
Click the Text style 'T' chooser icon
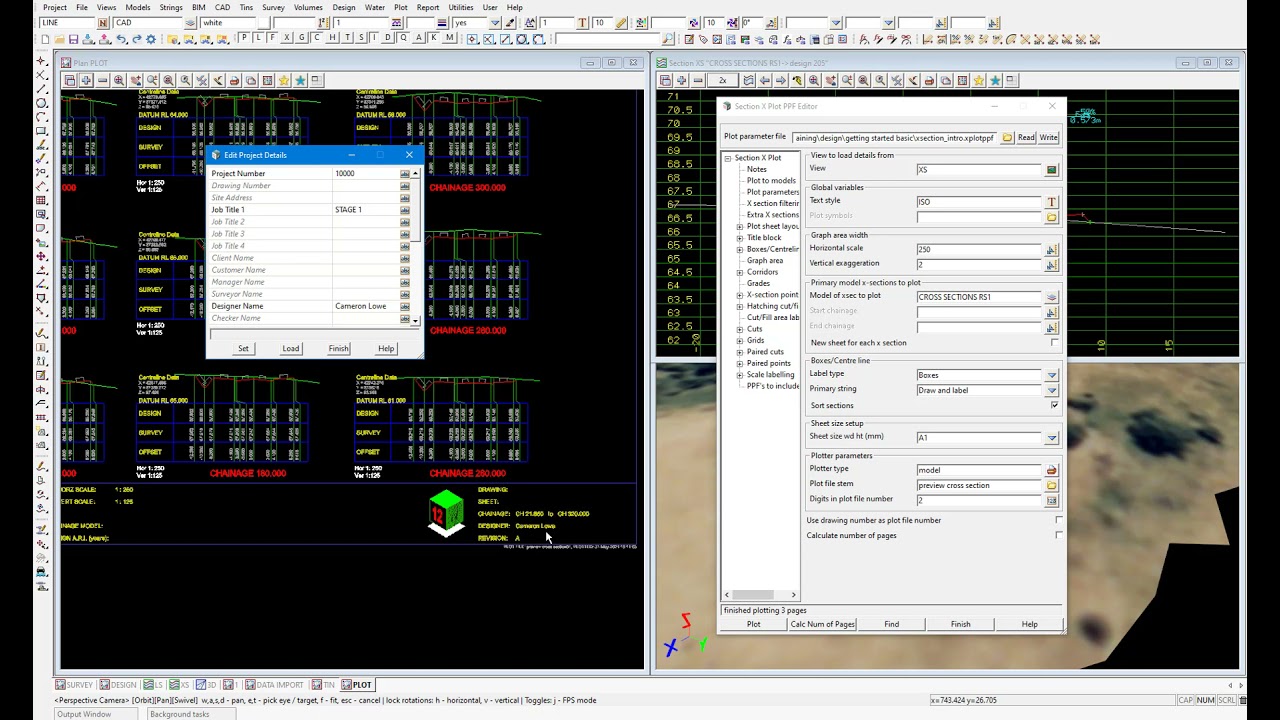tap(1051, 202)
